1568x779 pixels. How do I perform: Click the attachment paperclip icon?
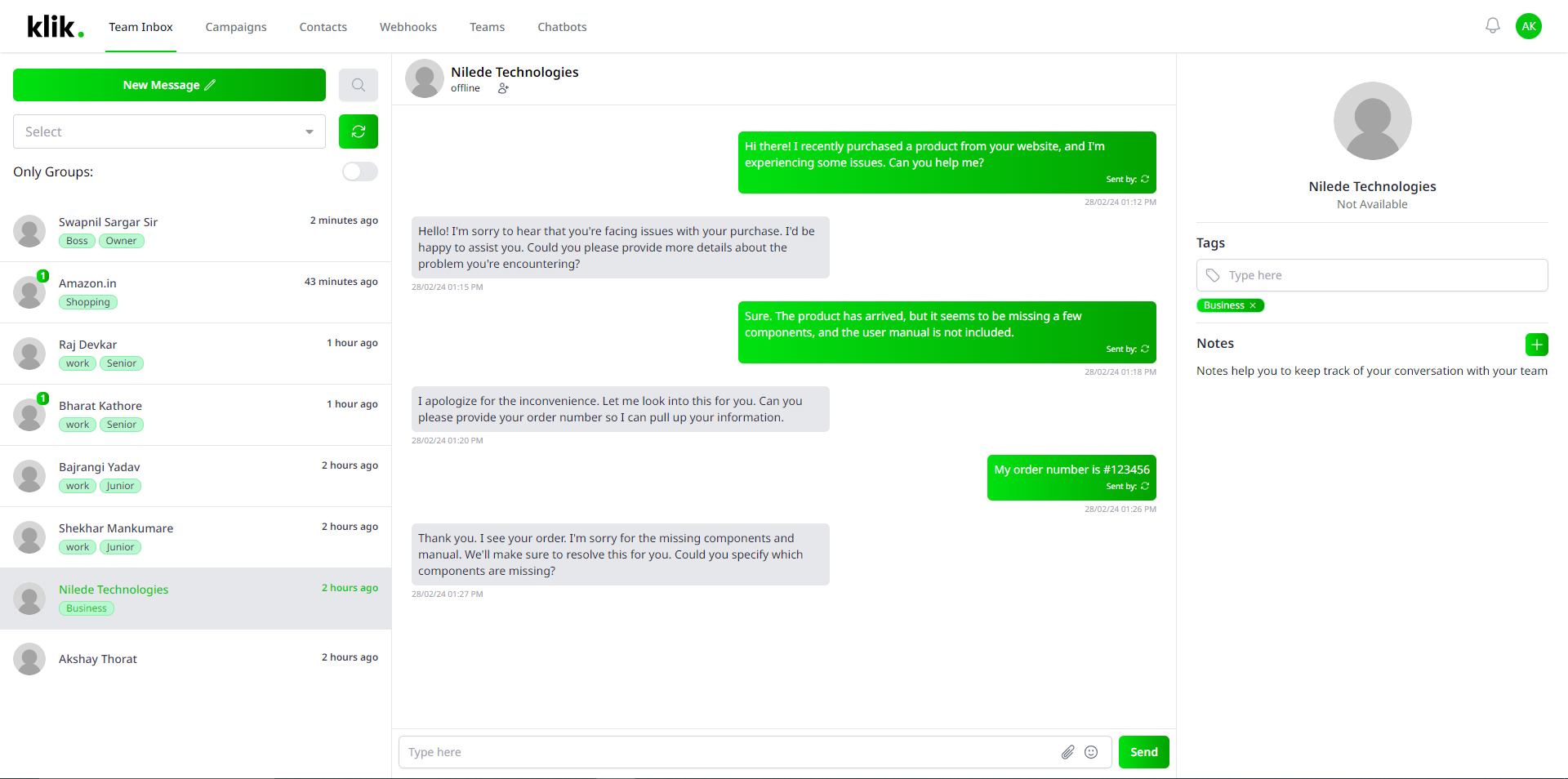point(1067,752)
